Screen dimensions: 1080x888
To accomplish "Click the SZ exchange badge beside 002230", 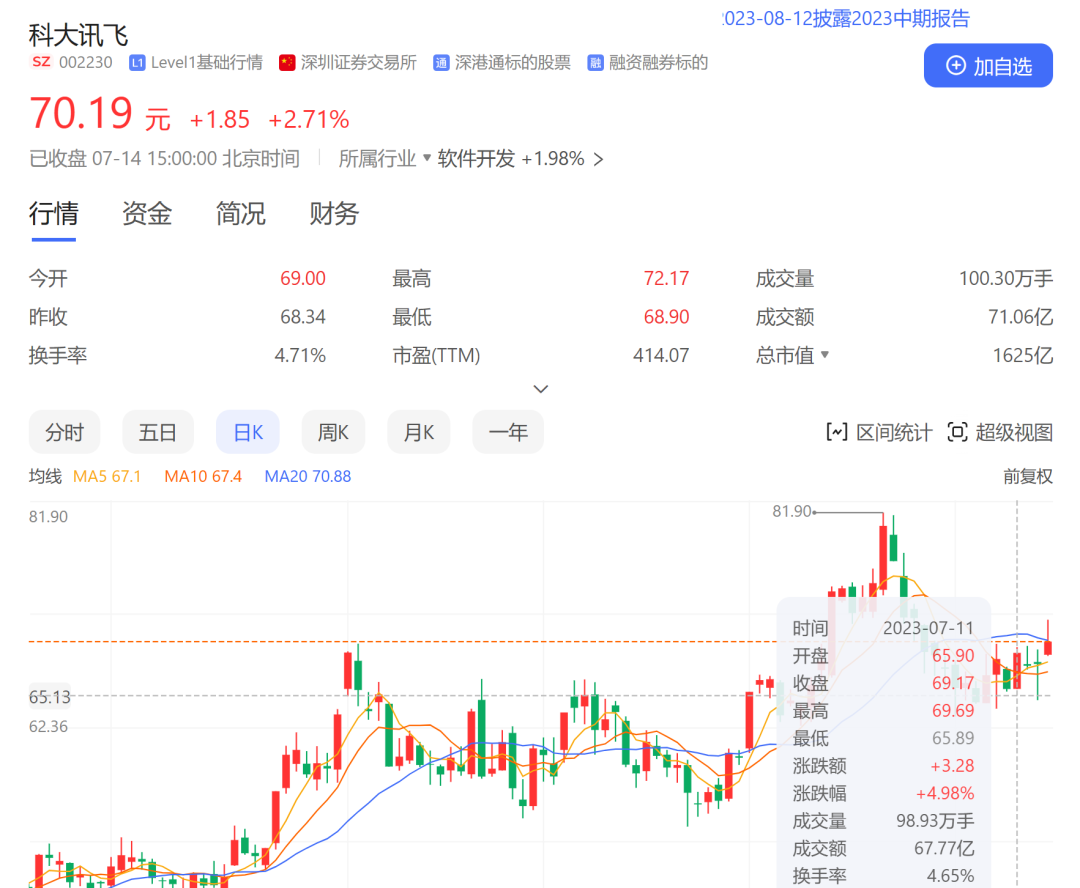I will click(41, 62).
